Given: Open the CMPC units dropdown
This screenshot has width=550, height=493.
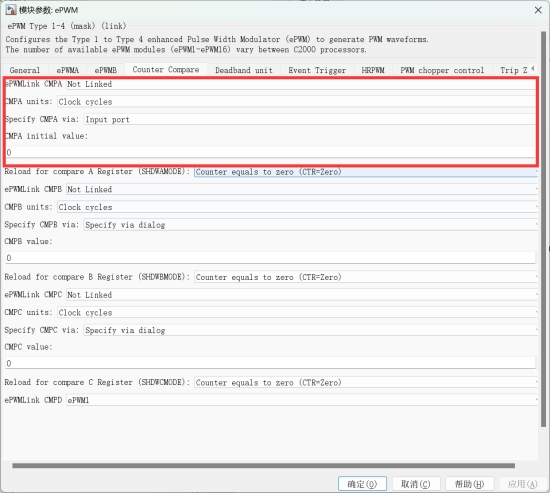Looking at the screenshot, I should tap(297, 312).
